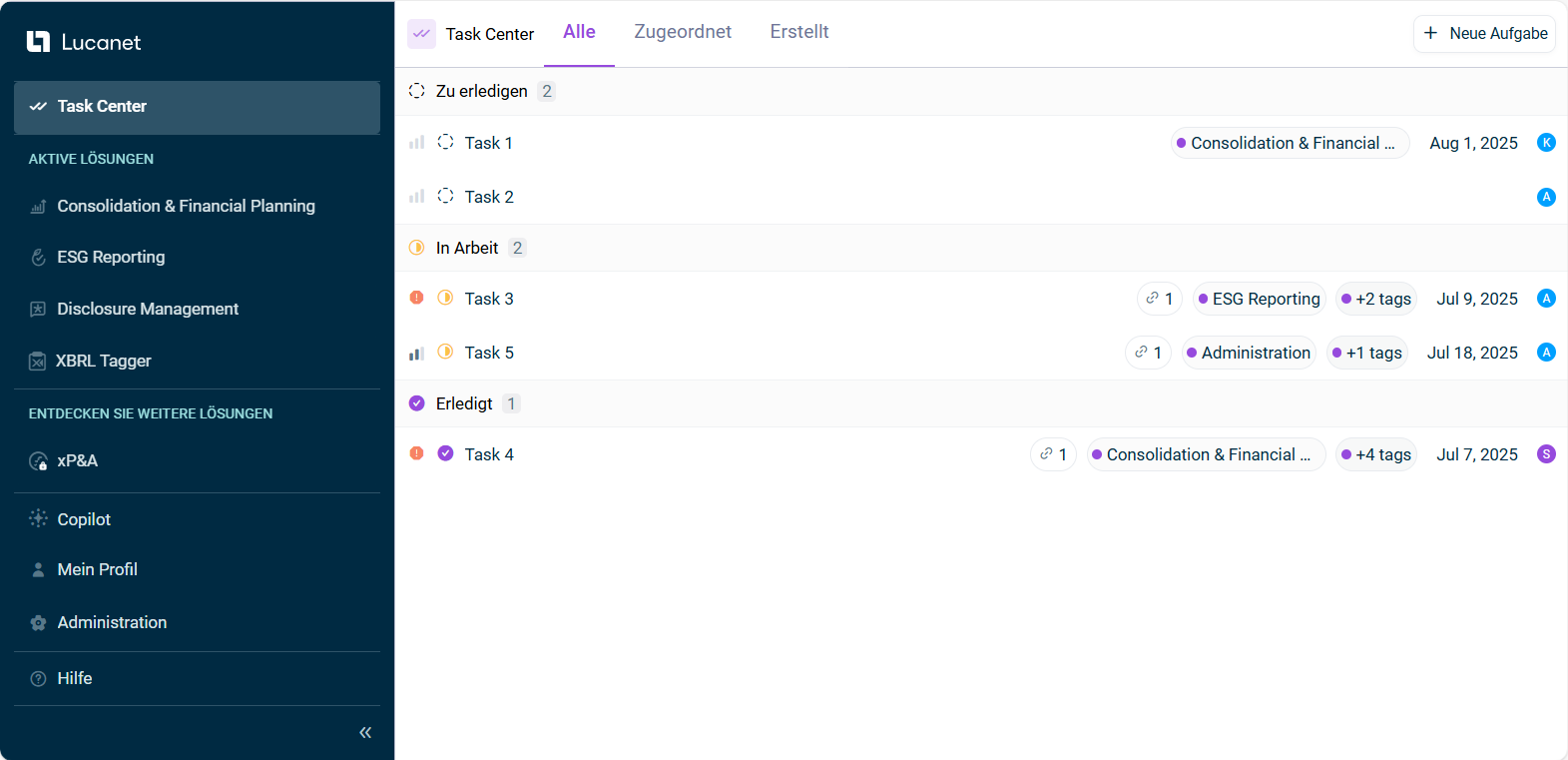
Task: Click link count badge on Task 5
Action: coord(1148,353)
